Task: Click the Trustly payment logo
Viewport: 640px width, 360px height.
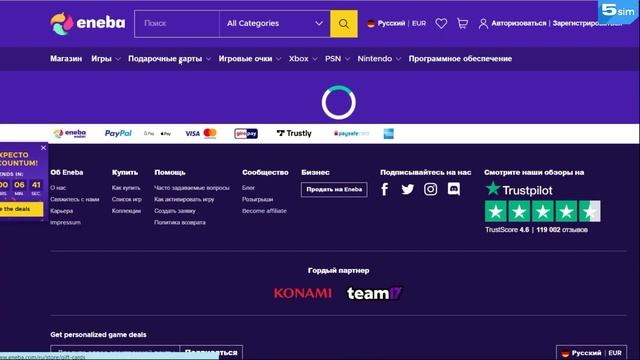Action: [x=294, y=133]
